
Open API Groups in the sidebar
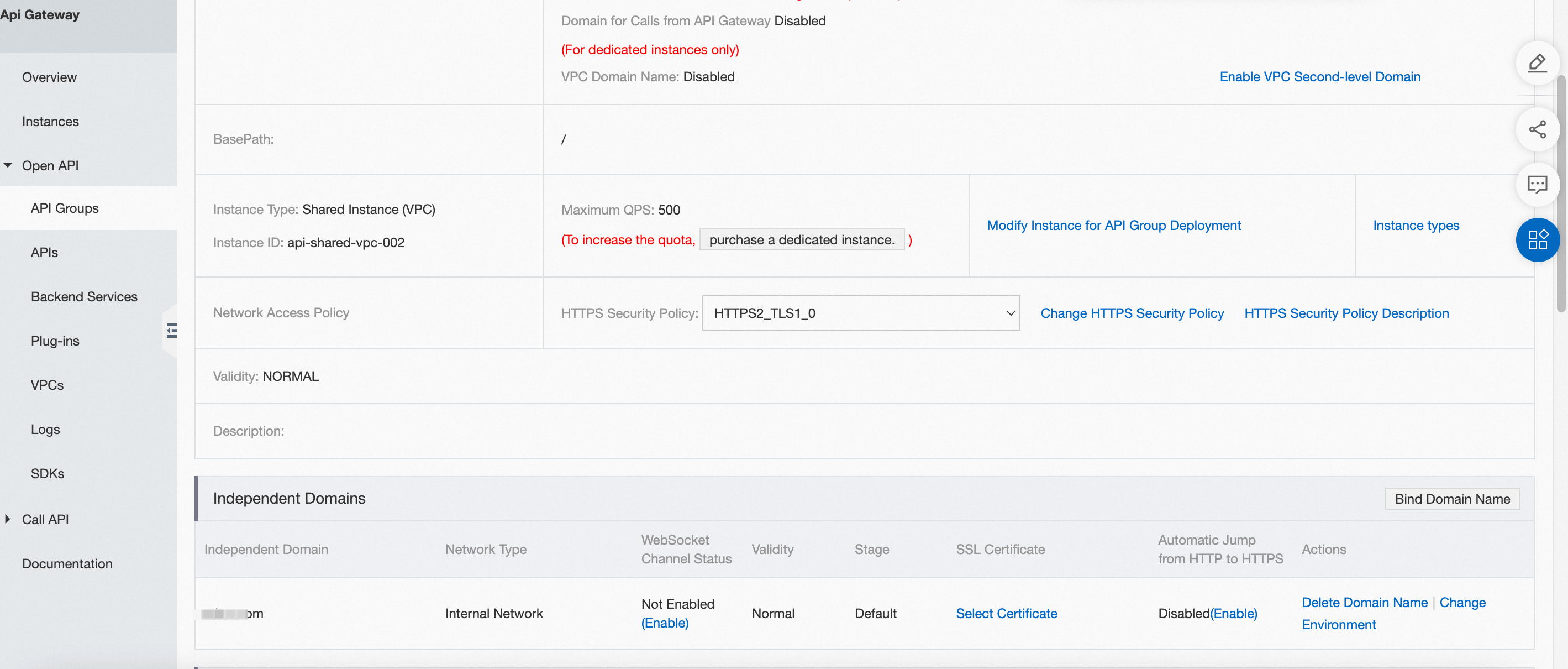65,208
